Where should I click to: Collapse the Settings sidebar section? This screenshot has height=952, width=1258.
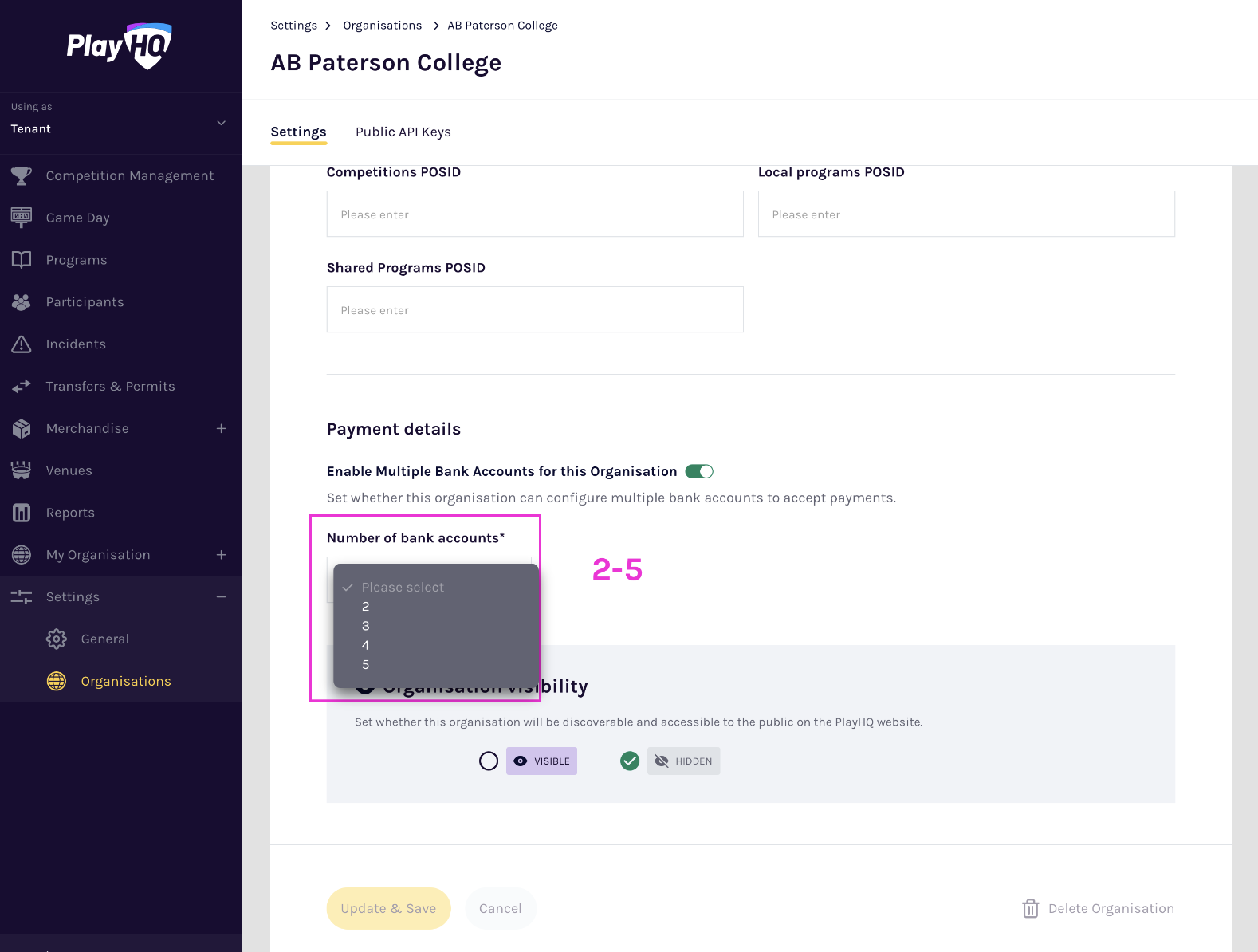221,597
